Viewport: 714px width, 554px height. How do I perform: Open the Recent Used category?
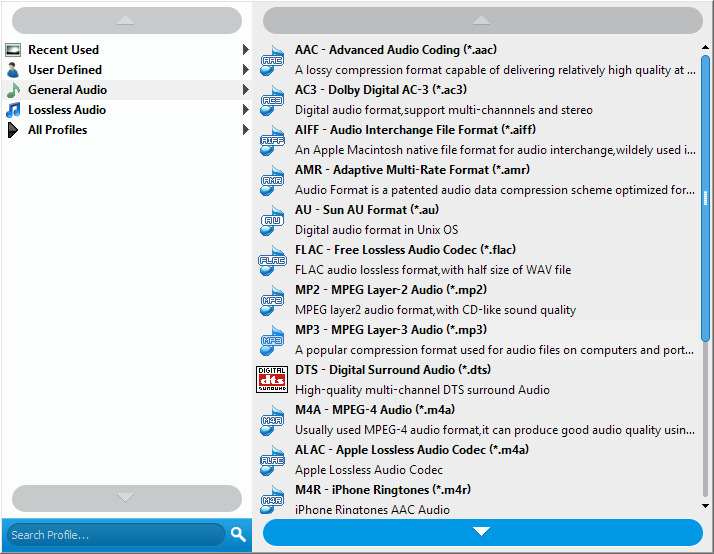[127, 50]
